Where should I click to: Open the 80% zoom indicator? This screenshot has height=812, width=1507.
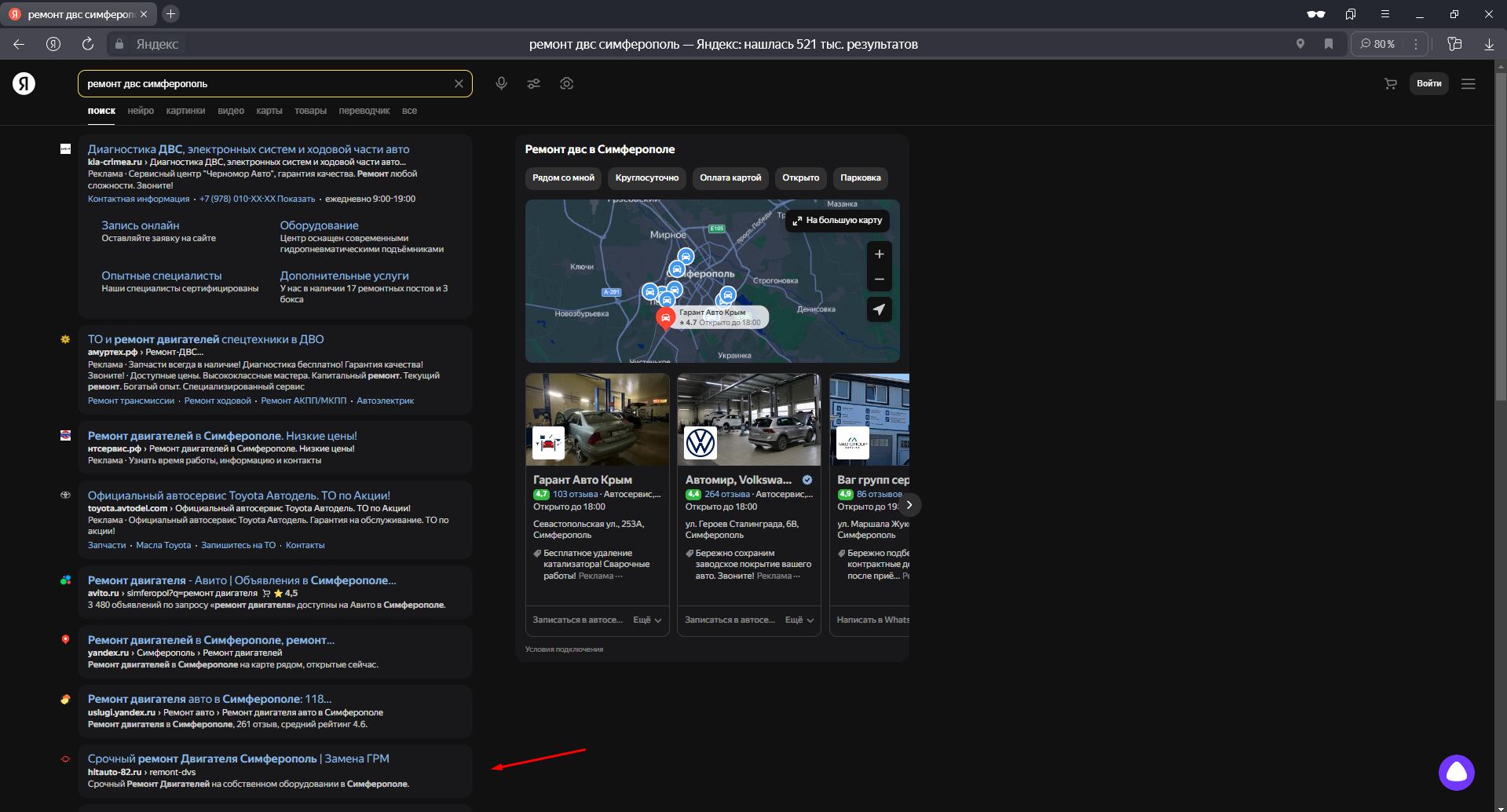pos(1378,44)
